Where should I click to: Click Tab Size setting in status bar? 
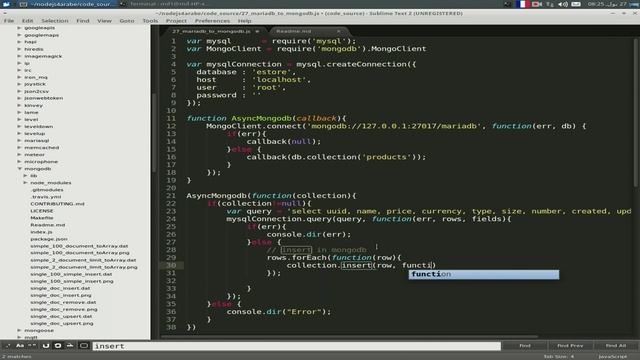558,357
